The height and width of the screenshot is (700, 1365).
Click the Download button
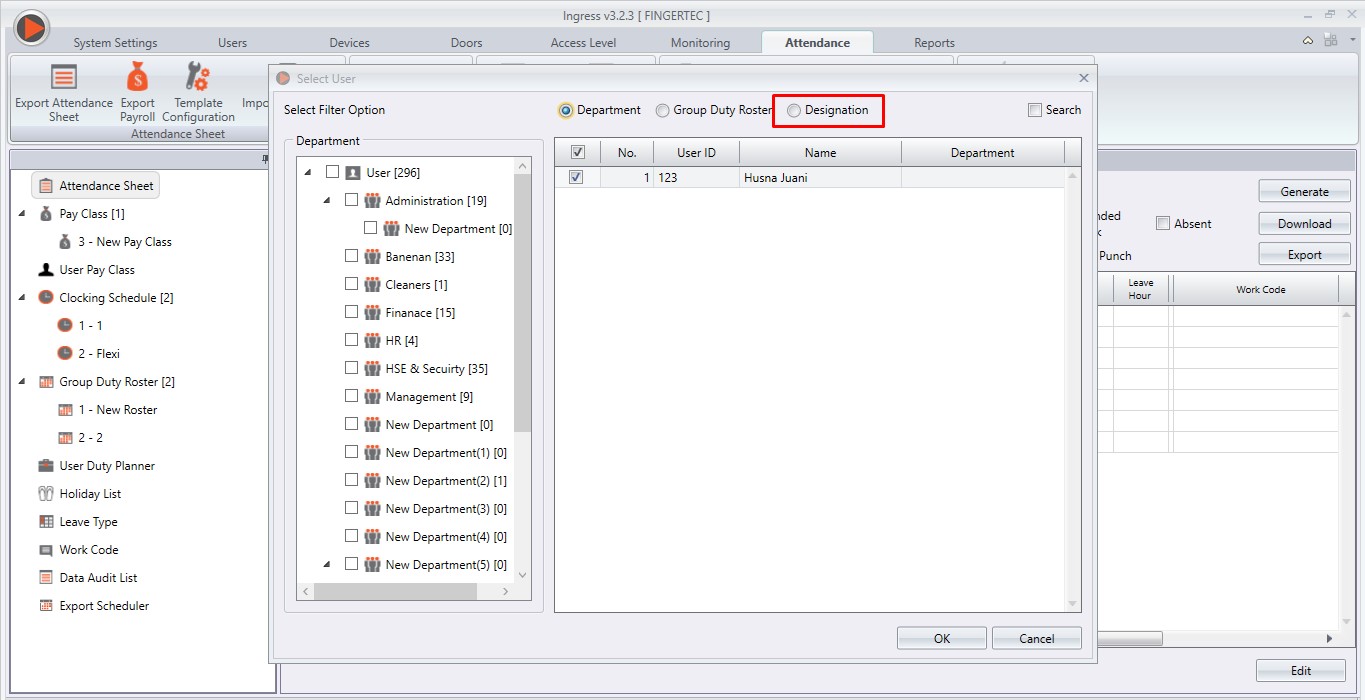point(1305,223)
